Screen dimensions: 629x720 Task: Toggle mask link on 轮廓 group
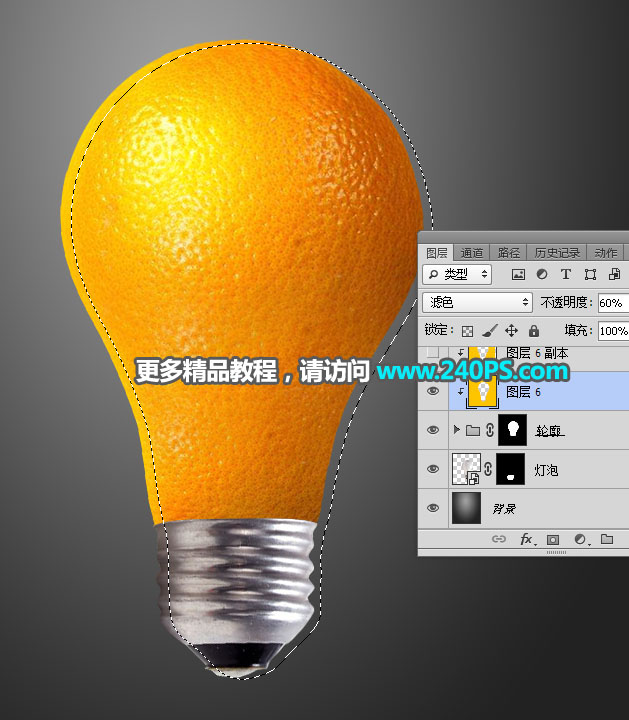(x=490, y=430)
